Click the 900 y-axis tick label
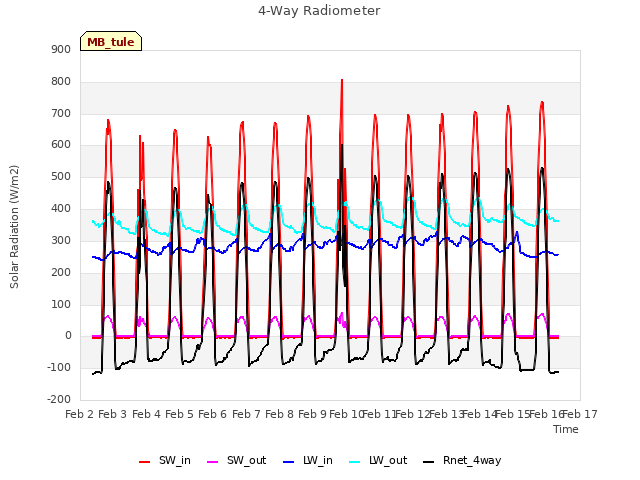The height and width of the screenshot is (480, 640). [61, 50]
